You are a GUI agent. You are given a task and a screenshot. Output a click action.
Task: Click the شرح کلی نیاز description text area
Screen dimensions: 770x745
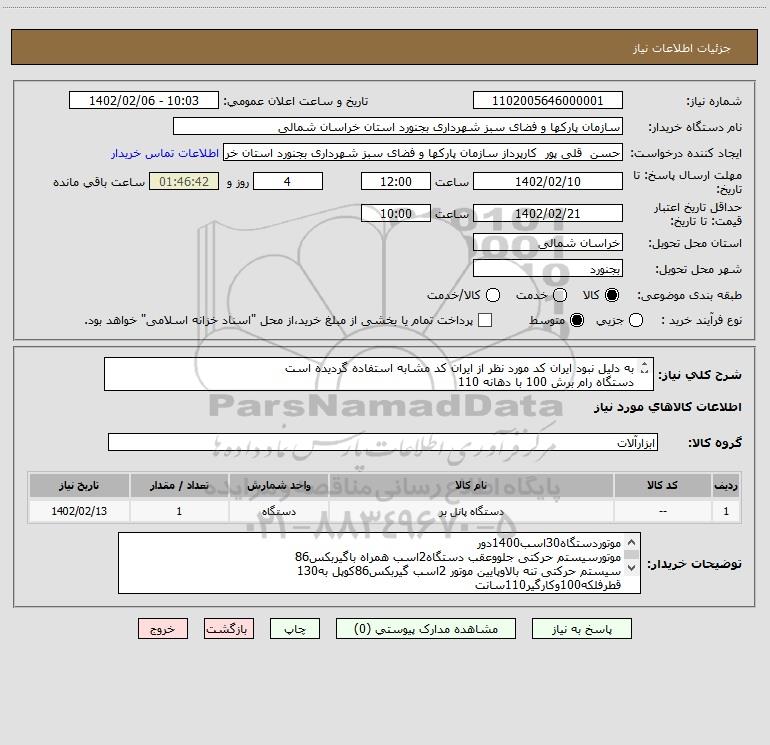click(x=379, y=374)
